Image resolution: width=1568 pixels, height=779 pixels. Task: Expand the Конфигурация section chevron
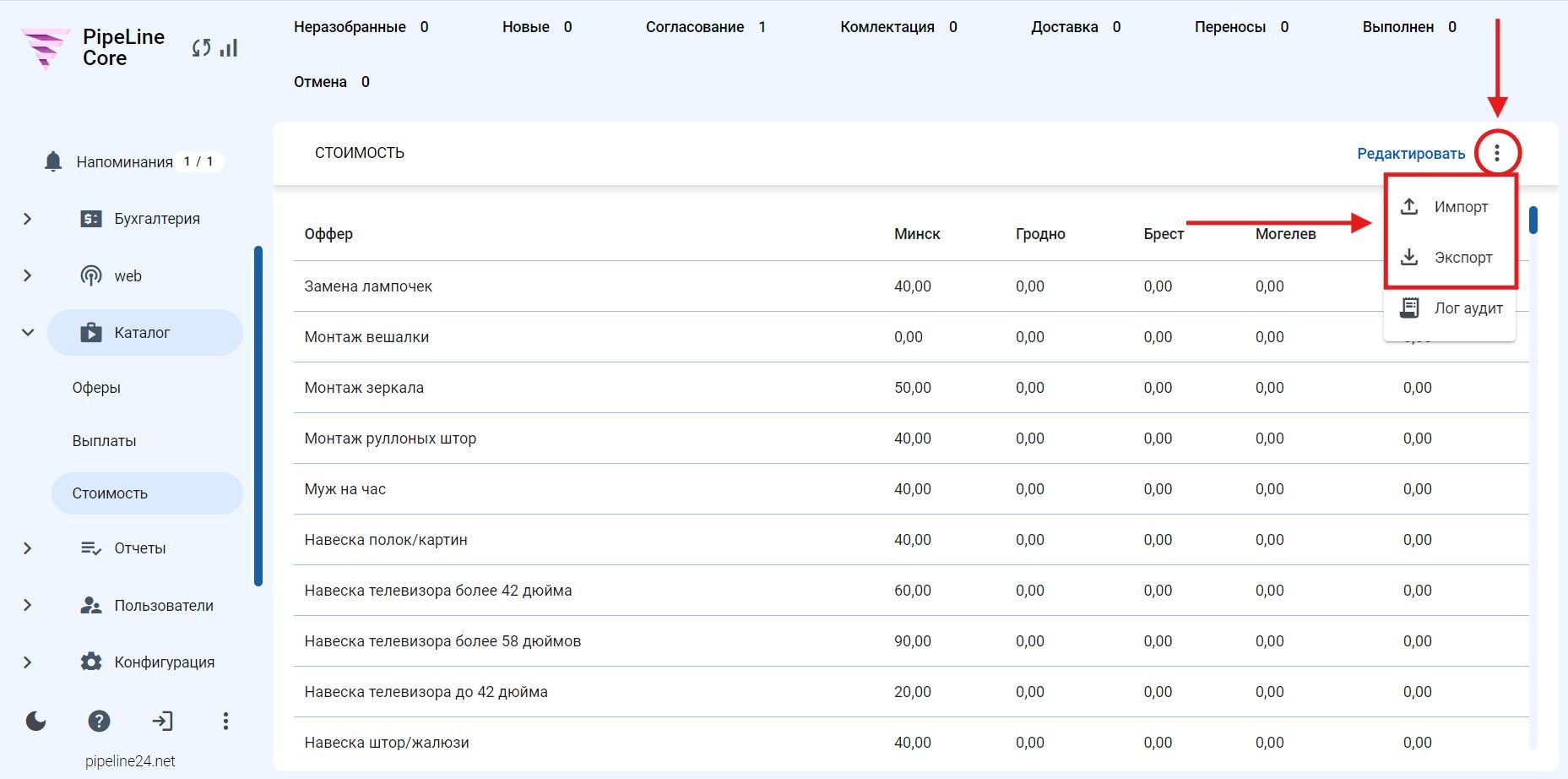27,662
